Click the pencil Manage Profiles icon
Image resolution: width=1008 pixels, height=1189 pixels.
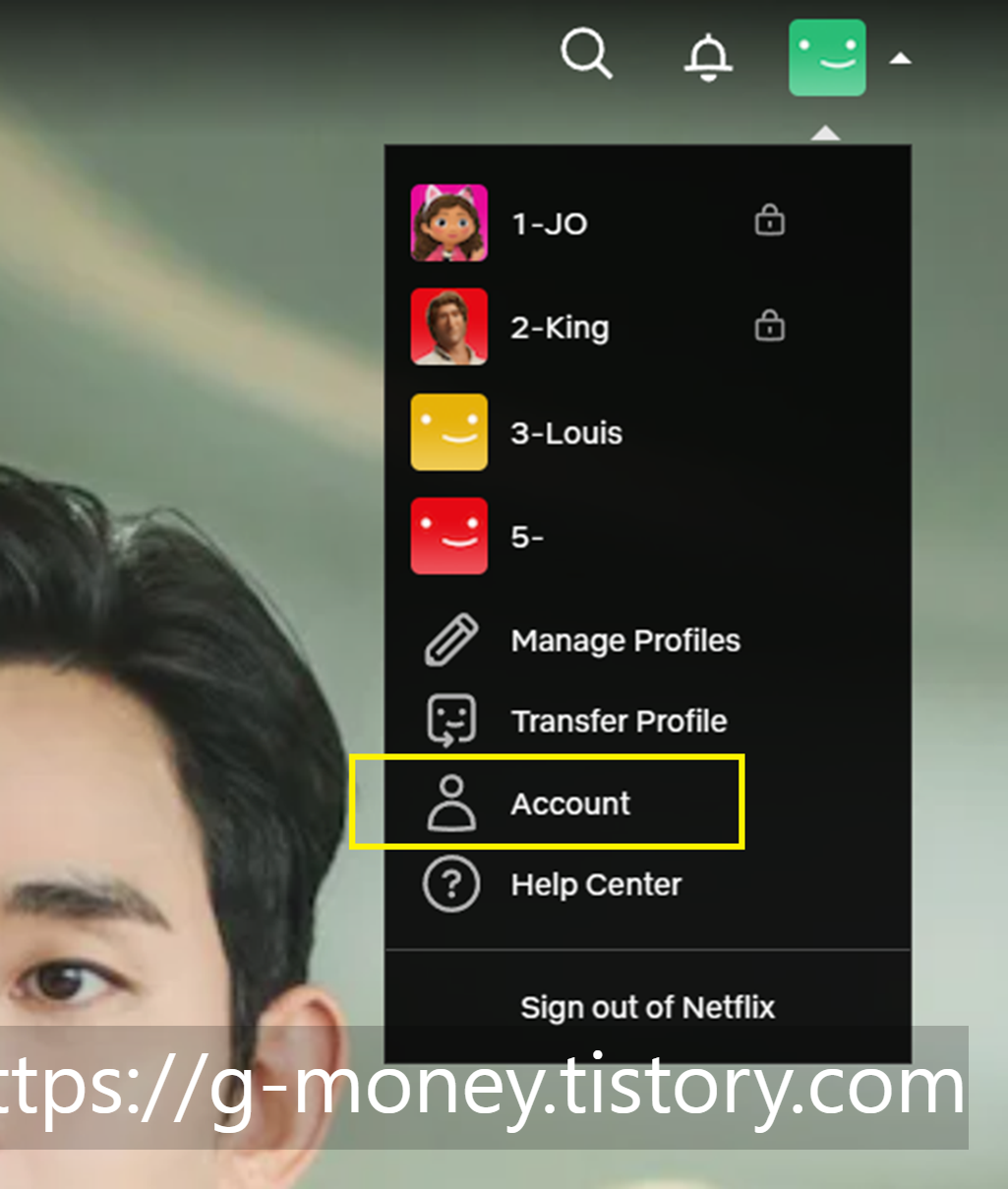click(451, 640)
